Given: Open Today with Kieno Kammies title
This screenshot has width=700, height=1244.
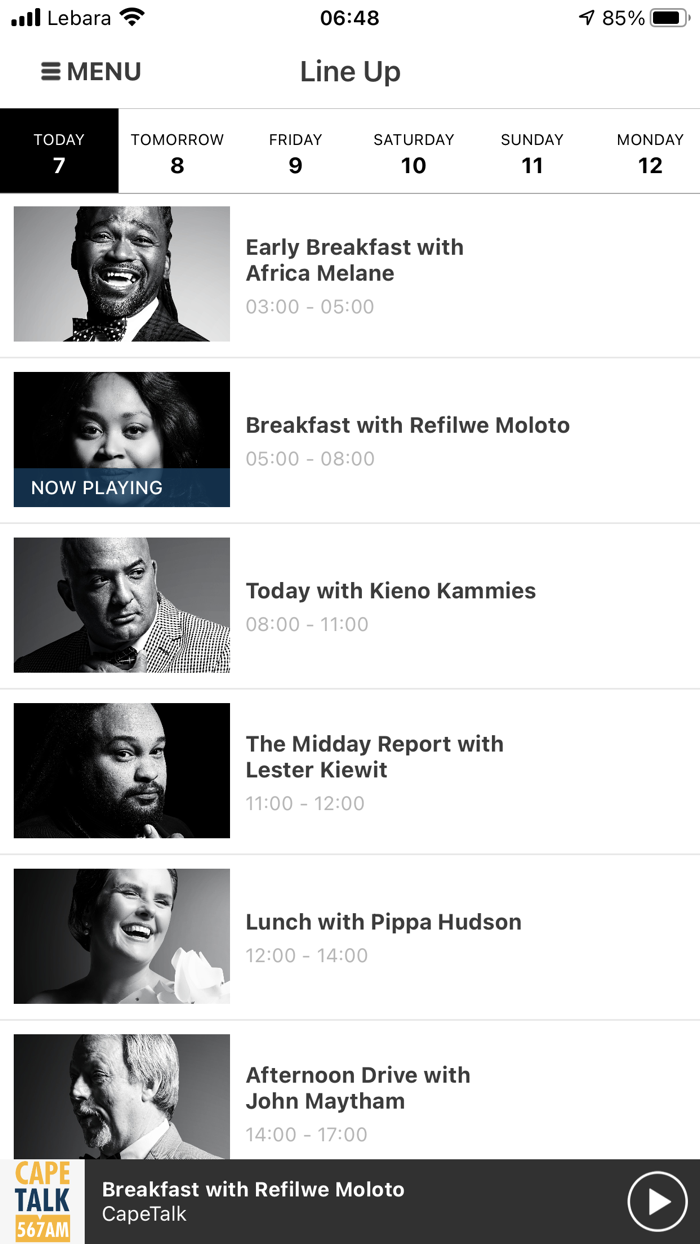Looking at the screenshot, I should [x=390, y=591].
